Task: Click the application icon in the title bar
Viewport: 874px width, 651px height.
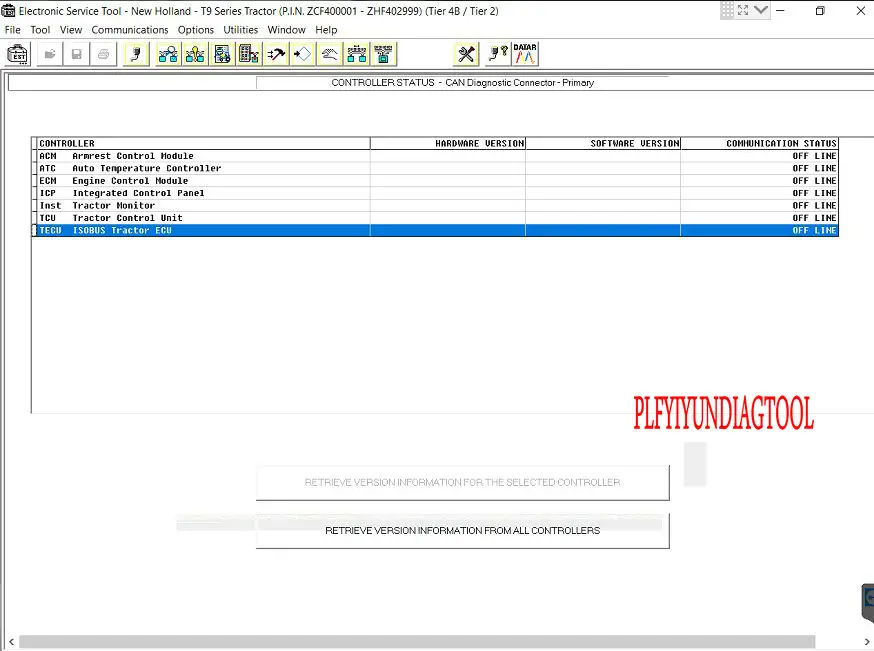Action: pos(8,11)
